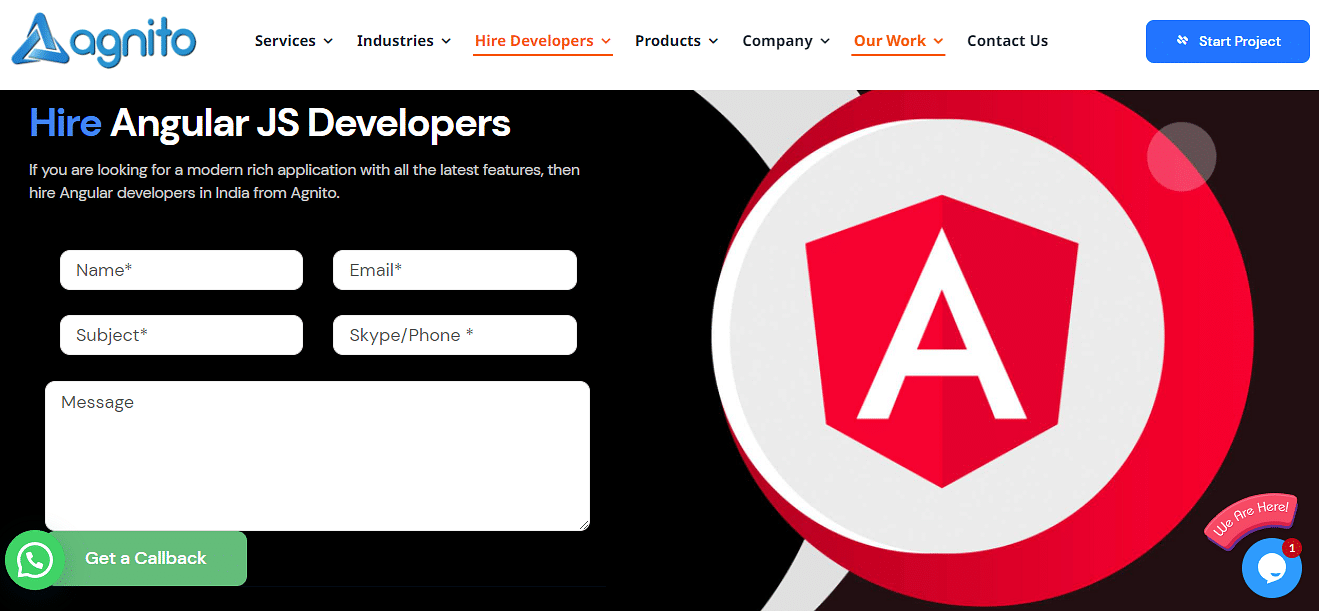Click into the Message text area

[317, 456]
